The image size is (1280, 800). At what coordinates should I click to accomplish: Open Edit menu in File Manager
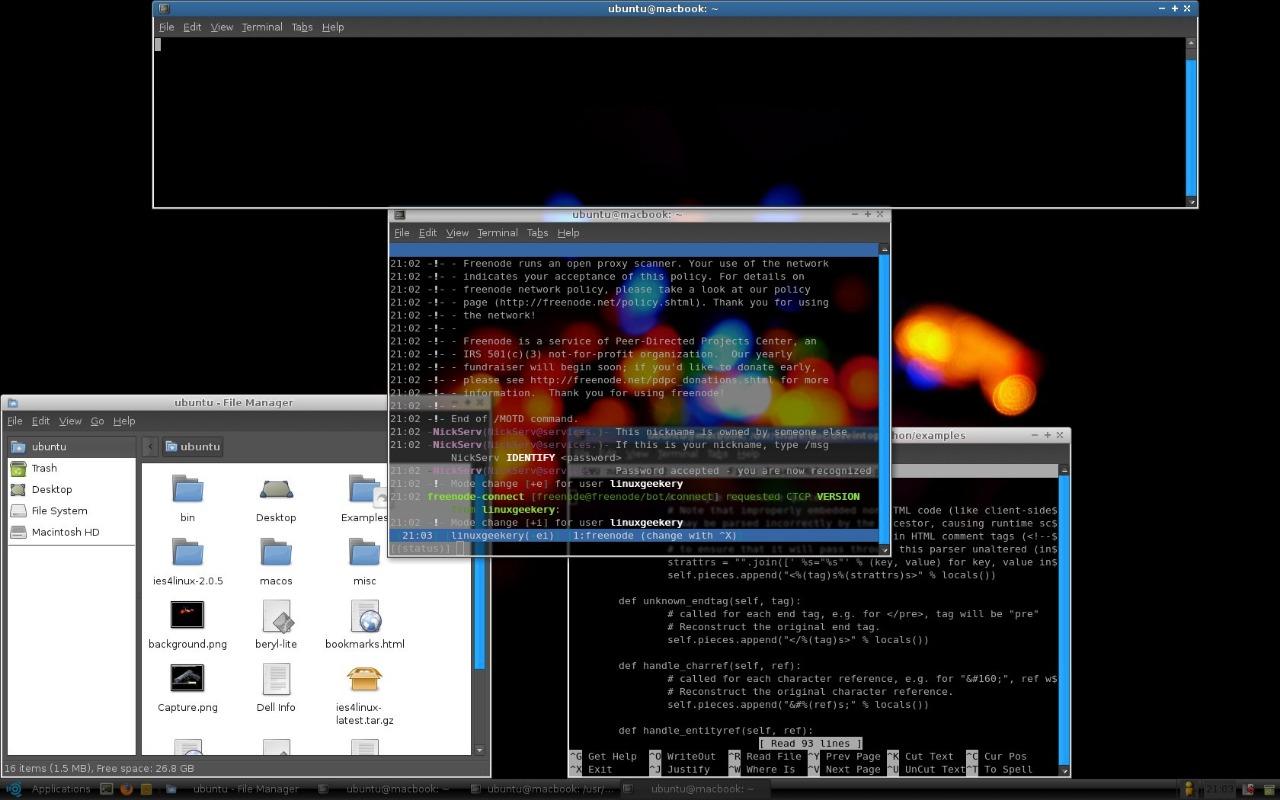pyautogui.click(x=40, y=421)
